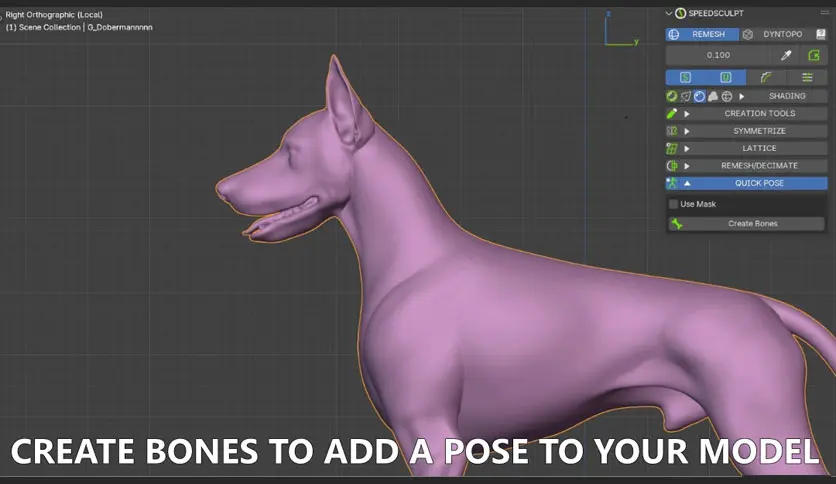Click the CREATION TOOLS label
Image resolution: width=836 pixels, height=484 pixels.
click(760, 114)
